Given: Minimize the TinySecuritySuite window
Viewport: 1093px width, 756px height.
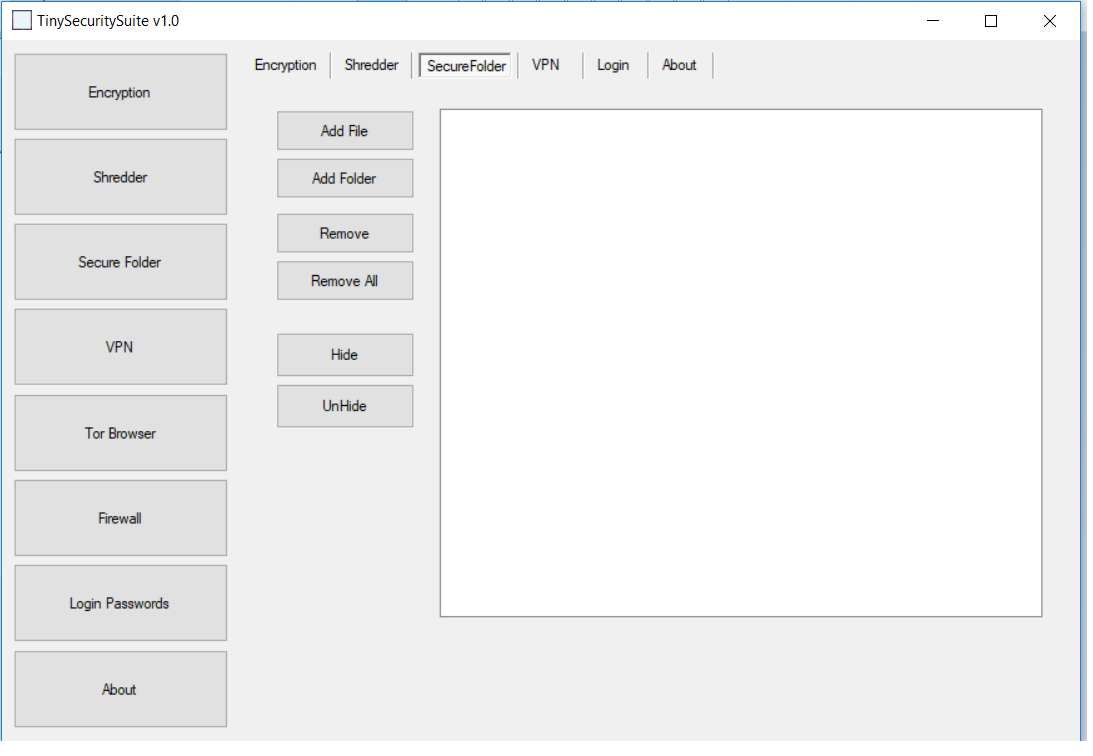Looking at the screenshot, I should click(933, 21).
